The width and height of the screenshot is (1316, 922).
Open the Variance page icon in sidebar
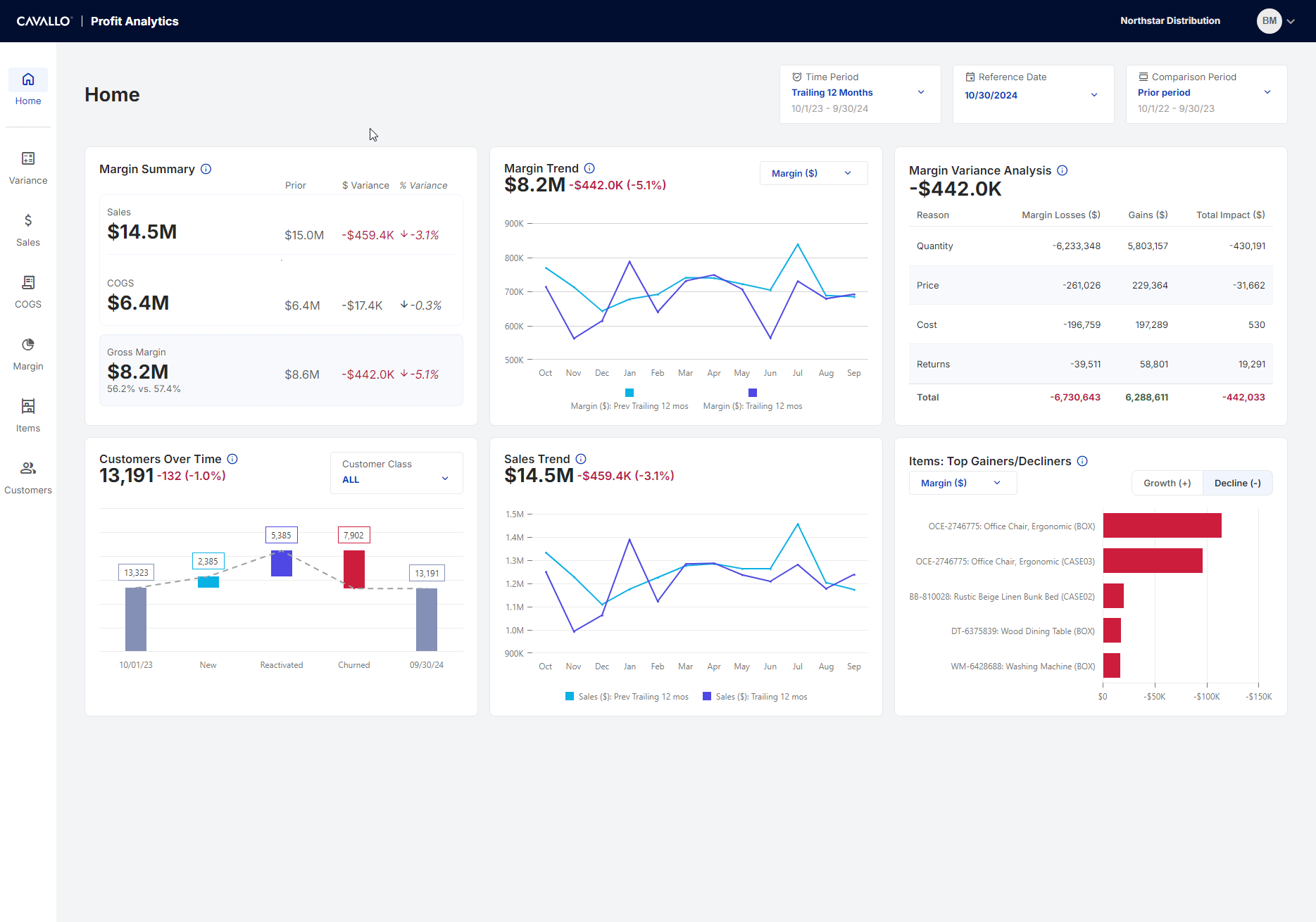(x=28, y=159)
